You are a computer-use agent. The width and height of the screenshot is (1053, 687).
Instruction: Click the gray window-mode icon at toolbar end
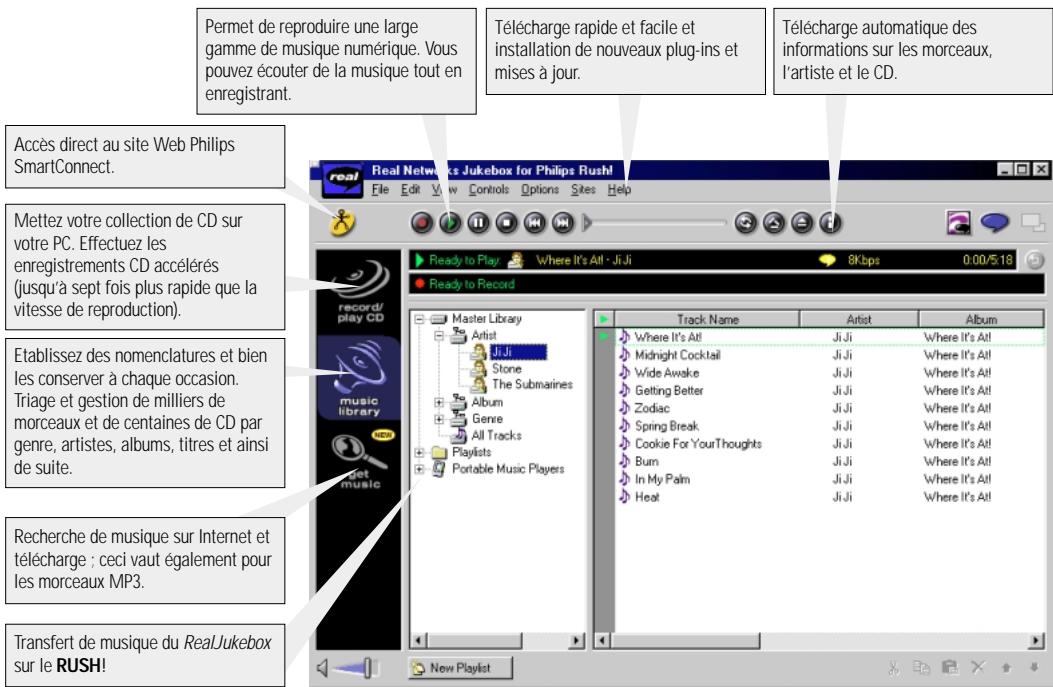[1033, 222]
